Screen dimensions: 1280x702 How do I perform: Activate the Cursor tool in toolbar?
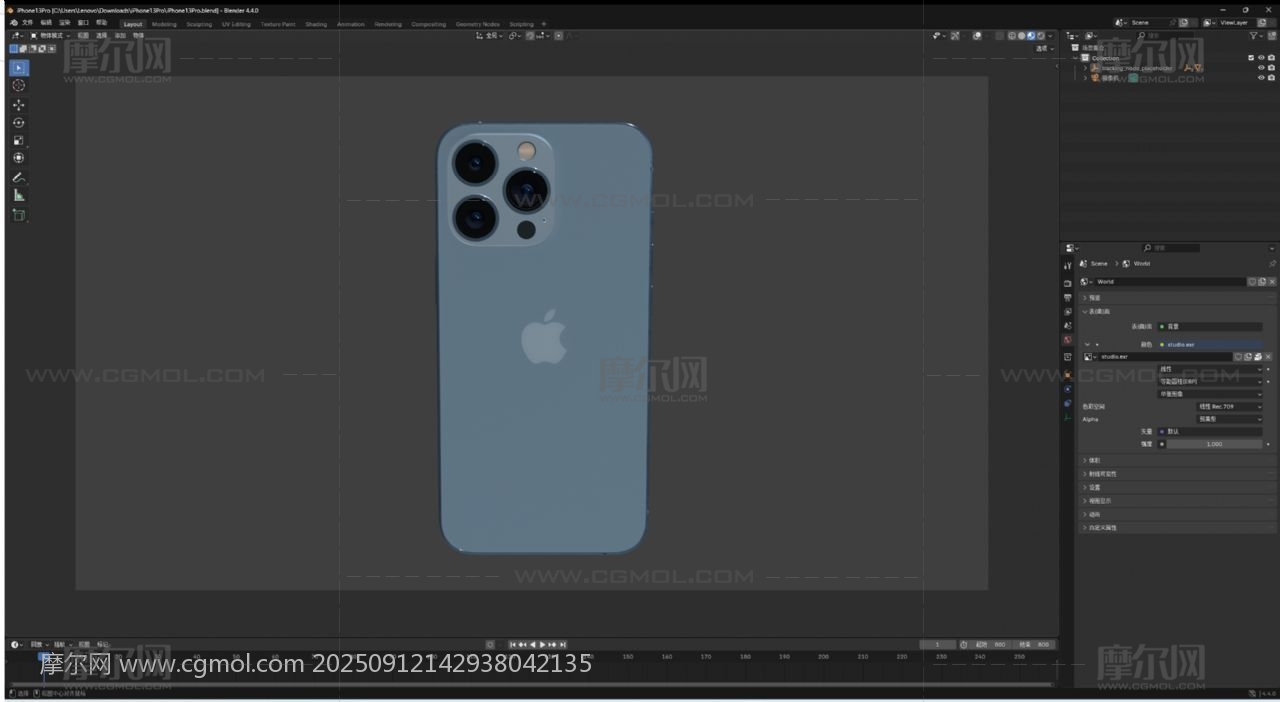point(19,86)
